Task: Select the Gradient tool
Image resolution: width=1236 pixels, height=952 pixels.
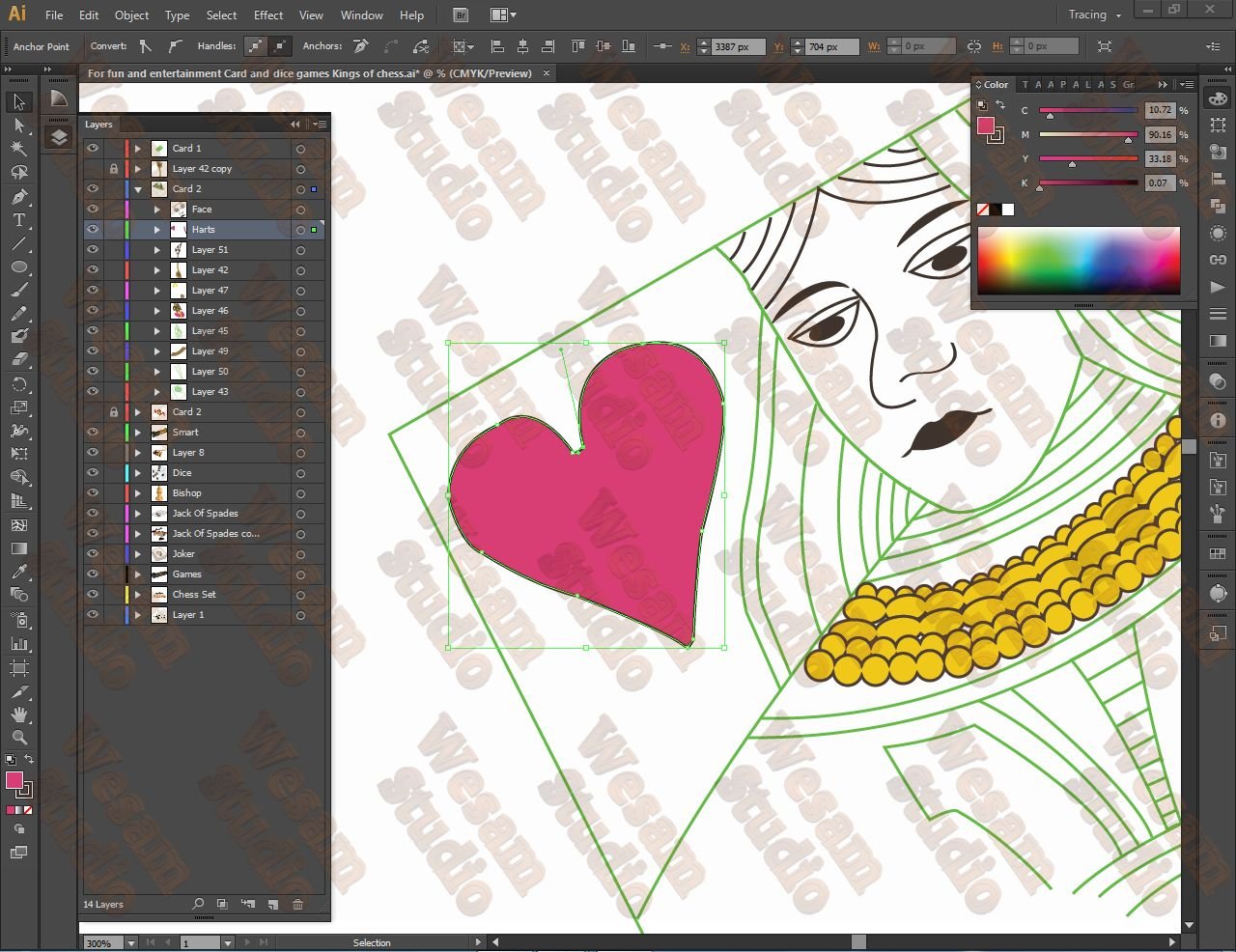Action: [19, 548]
